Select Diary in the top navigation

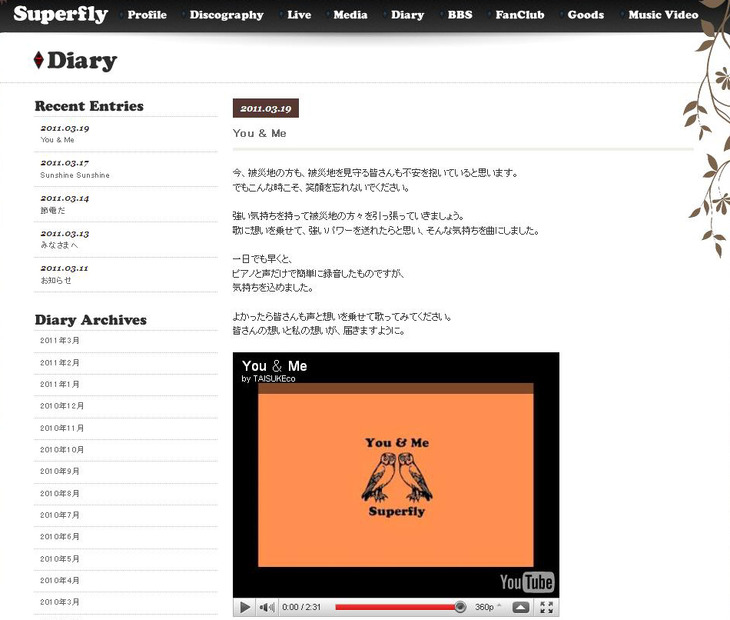(407, 15)
